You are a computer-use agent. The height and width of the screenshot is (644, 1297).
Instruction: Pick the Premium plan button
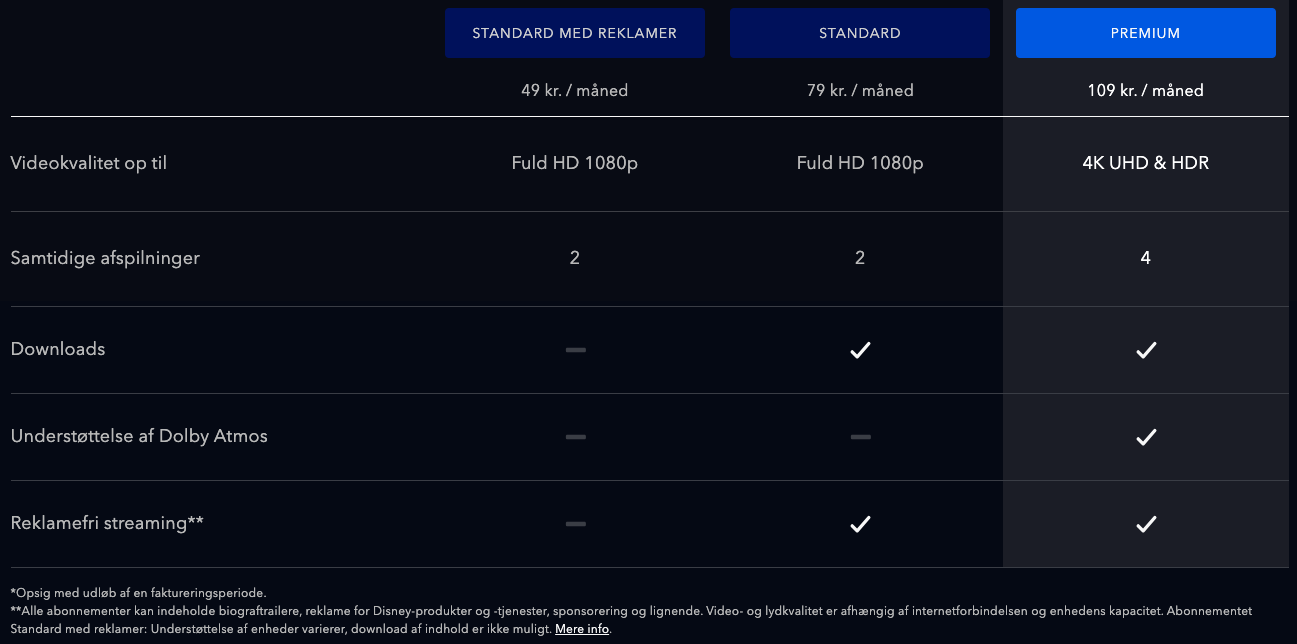click(x=1145, y=33)
